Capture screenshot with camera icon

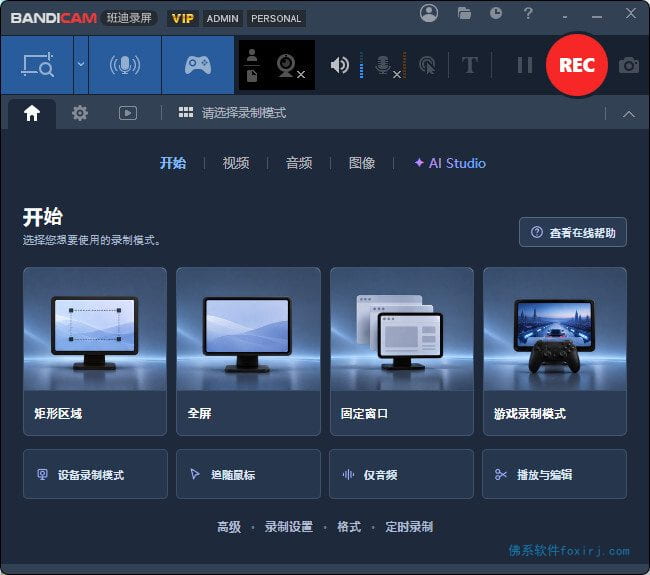coord(629,66)
